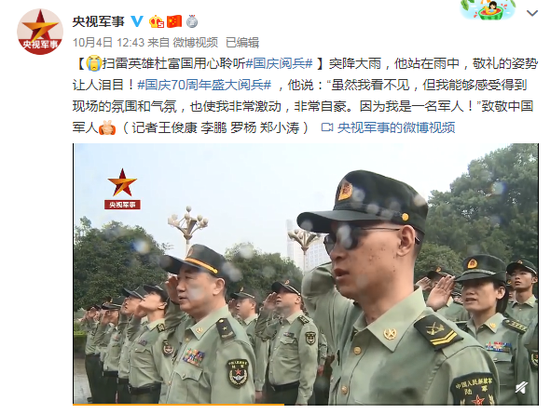This screenshot has height=414, width=550.
Task: Open the #国庆70周年盛大阅兵# hashtag
Action: 204,85
